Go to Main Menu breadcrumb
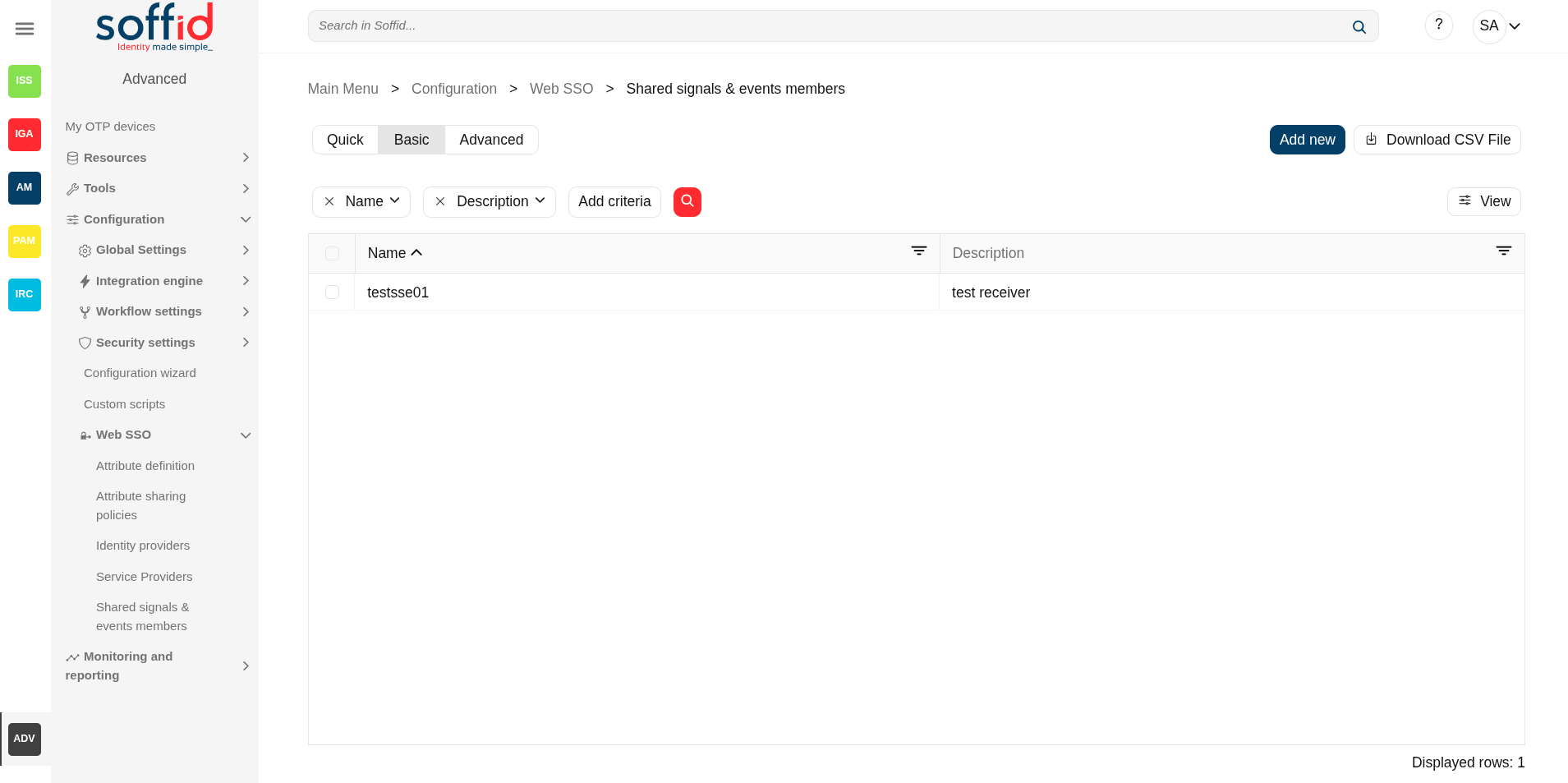Image resolution: width=1568 pixels, height=783 pixels. point(343,89)
